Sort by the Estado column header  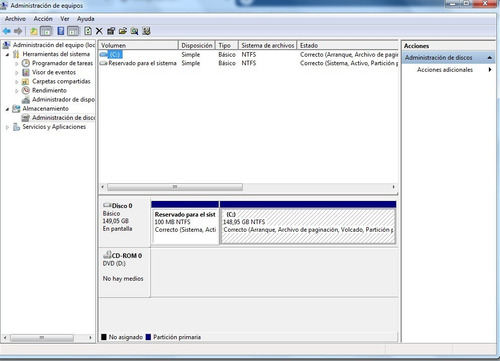click(348, 45)
